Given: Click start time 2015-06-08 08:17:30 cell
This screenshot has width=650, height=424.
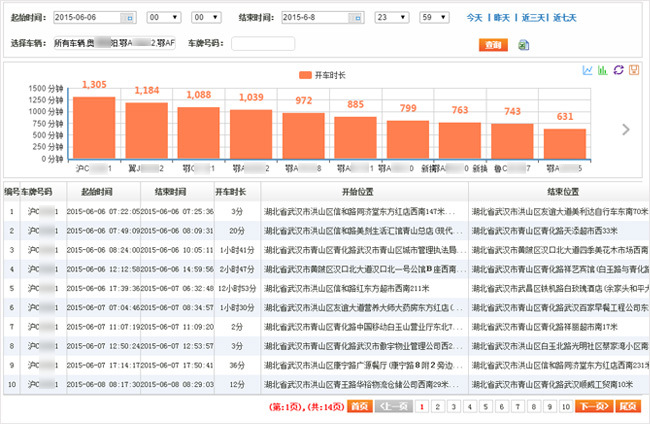Looking at the screenshot, I should 103,385.
